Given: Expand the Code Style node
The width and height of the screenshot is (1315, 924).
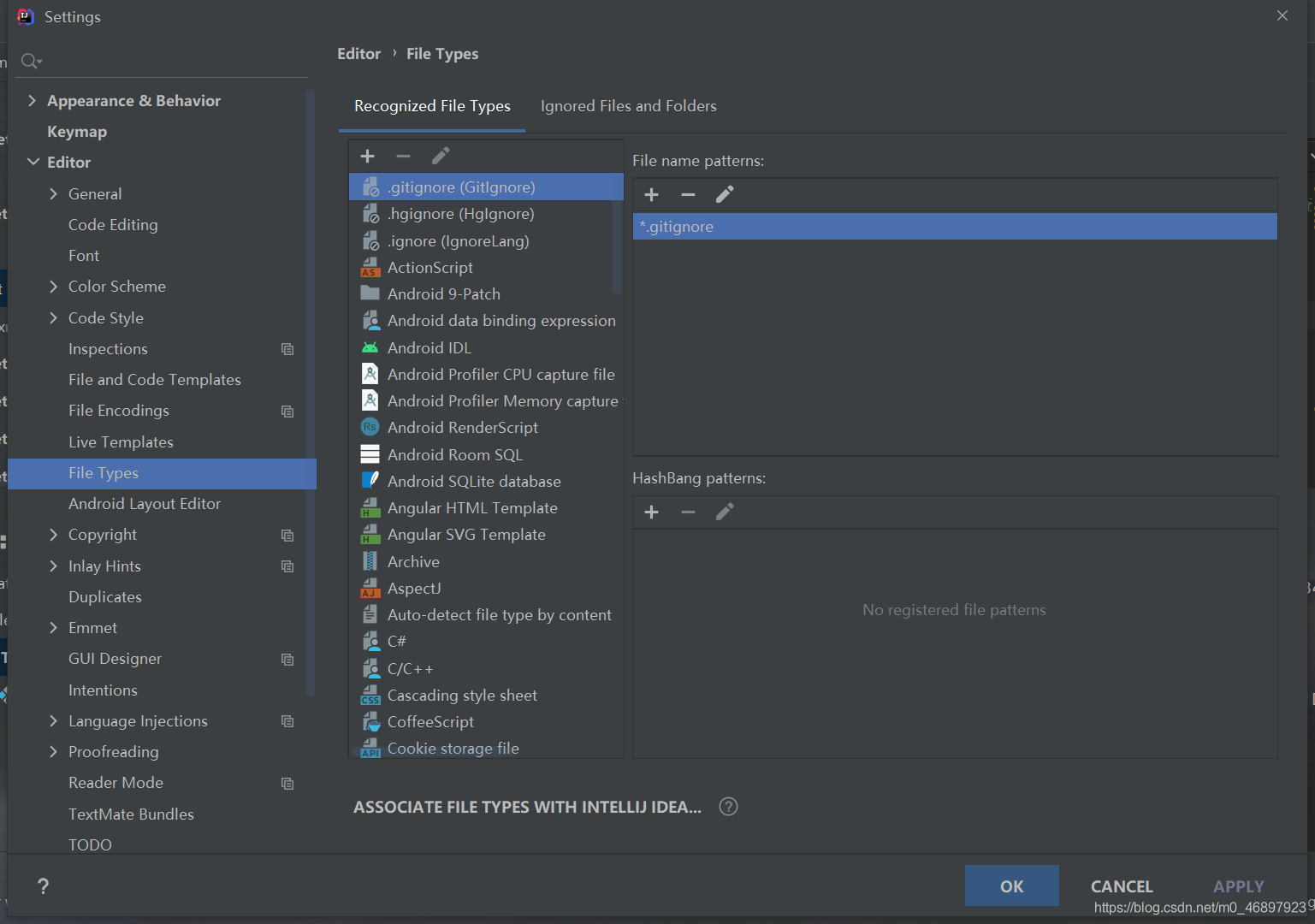Looking at the screenshot, I should (53, 317).
